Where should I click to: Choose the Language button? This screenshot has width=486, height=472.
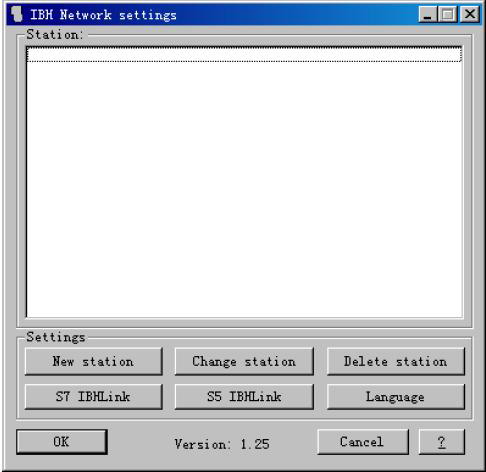click(x=396, y=397)
